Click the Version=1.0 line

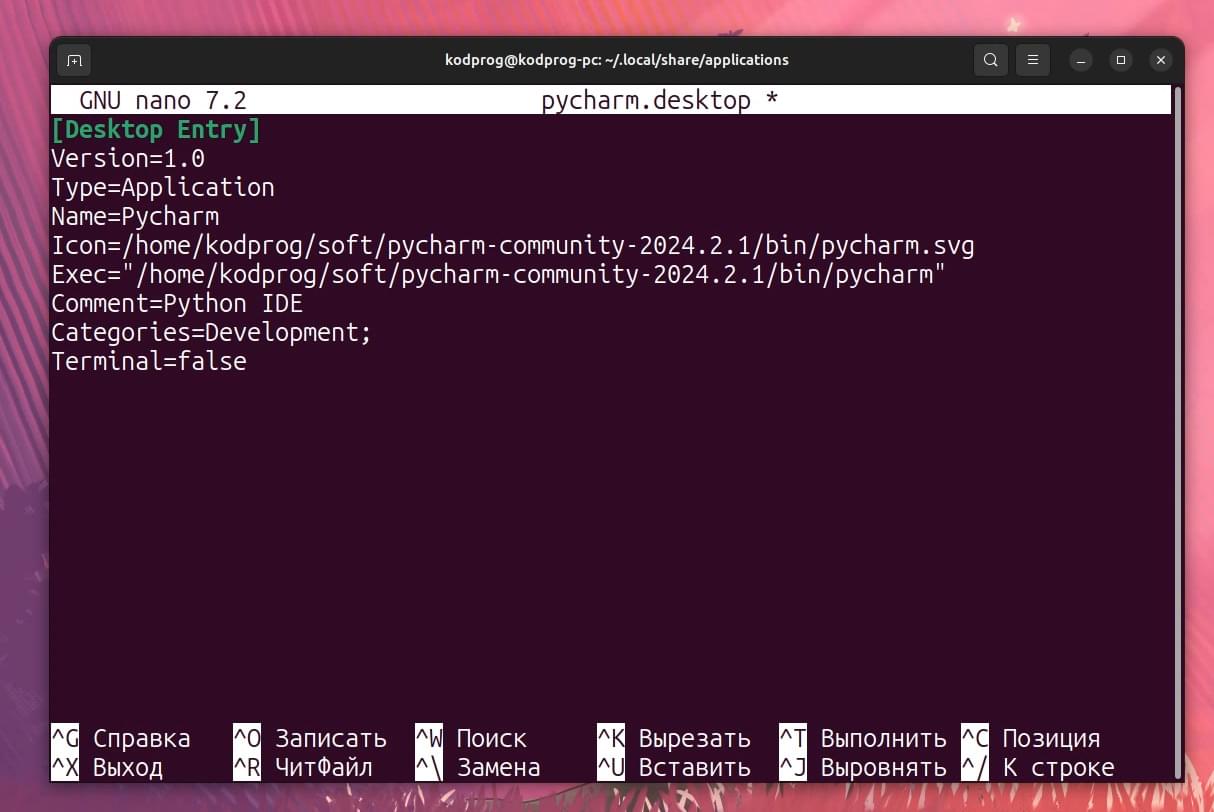pos(128,159)
